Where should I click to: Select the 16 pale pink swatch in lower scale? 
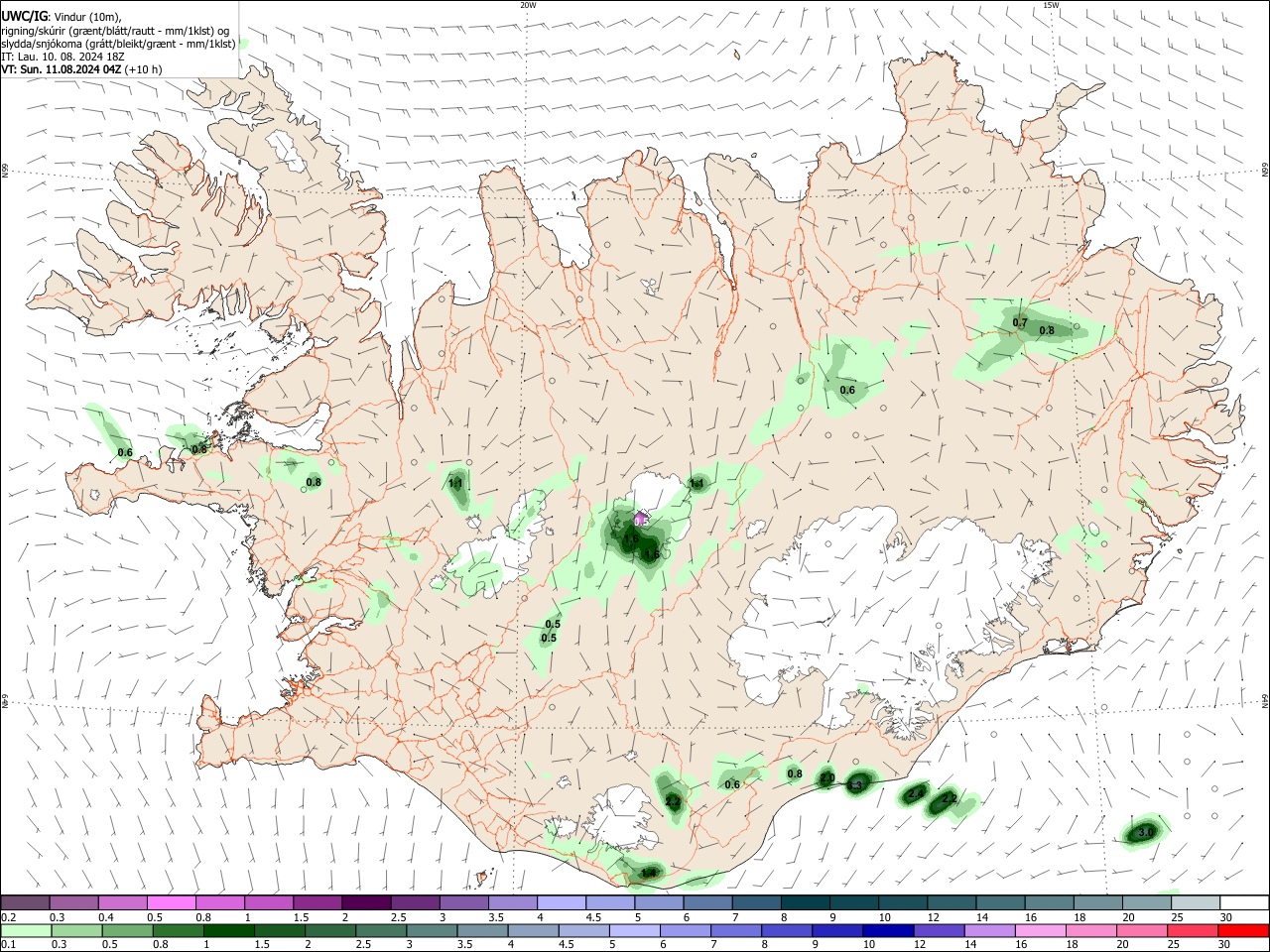coord(1040,930)
